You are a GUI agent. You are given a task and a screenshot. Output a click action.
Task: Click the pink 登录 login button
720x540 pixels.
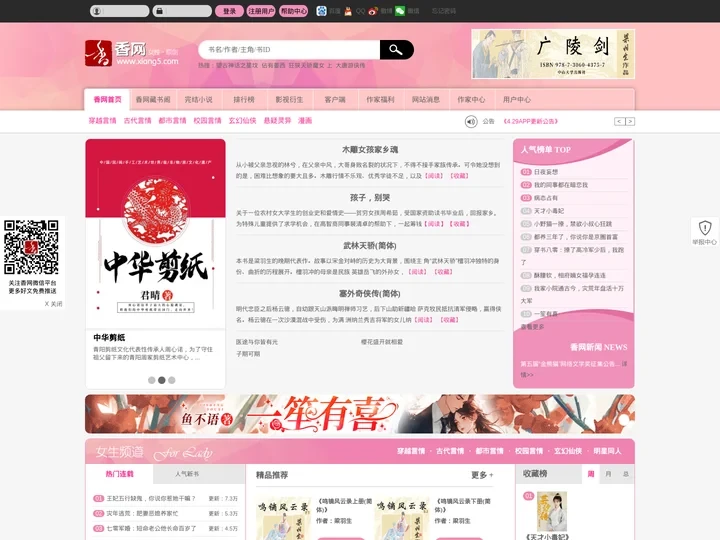tap(229, 11)
